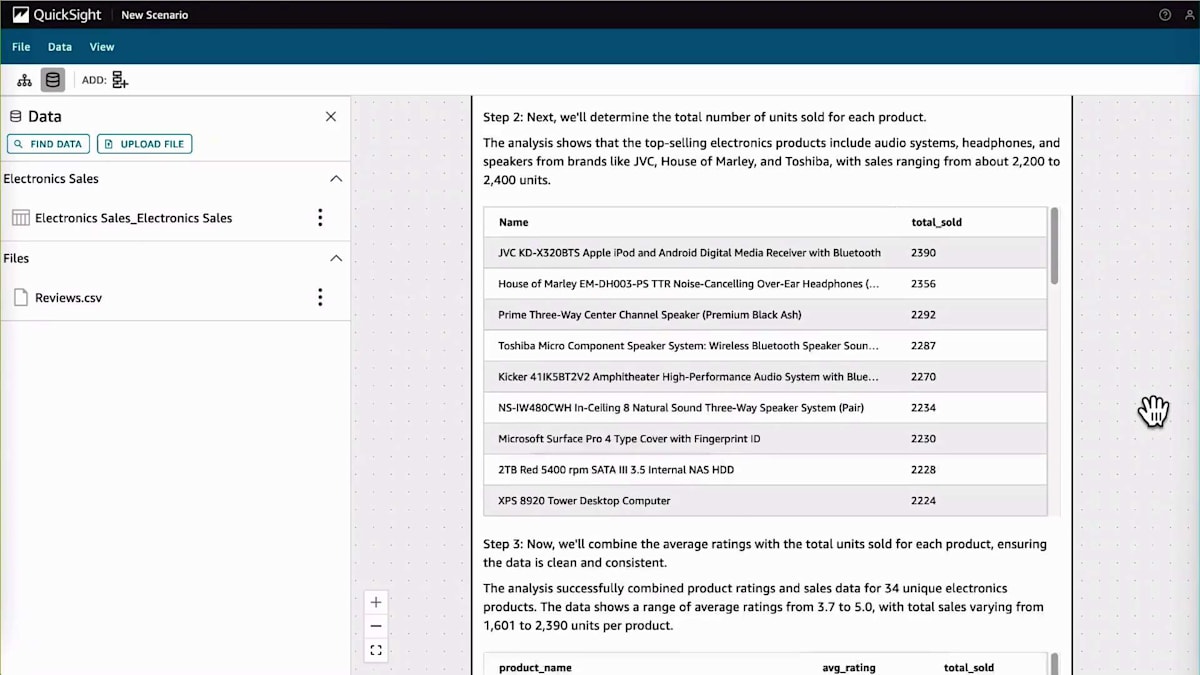1200x675 pixels.
Task: Open the File menu
Action: [21, 47]
